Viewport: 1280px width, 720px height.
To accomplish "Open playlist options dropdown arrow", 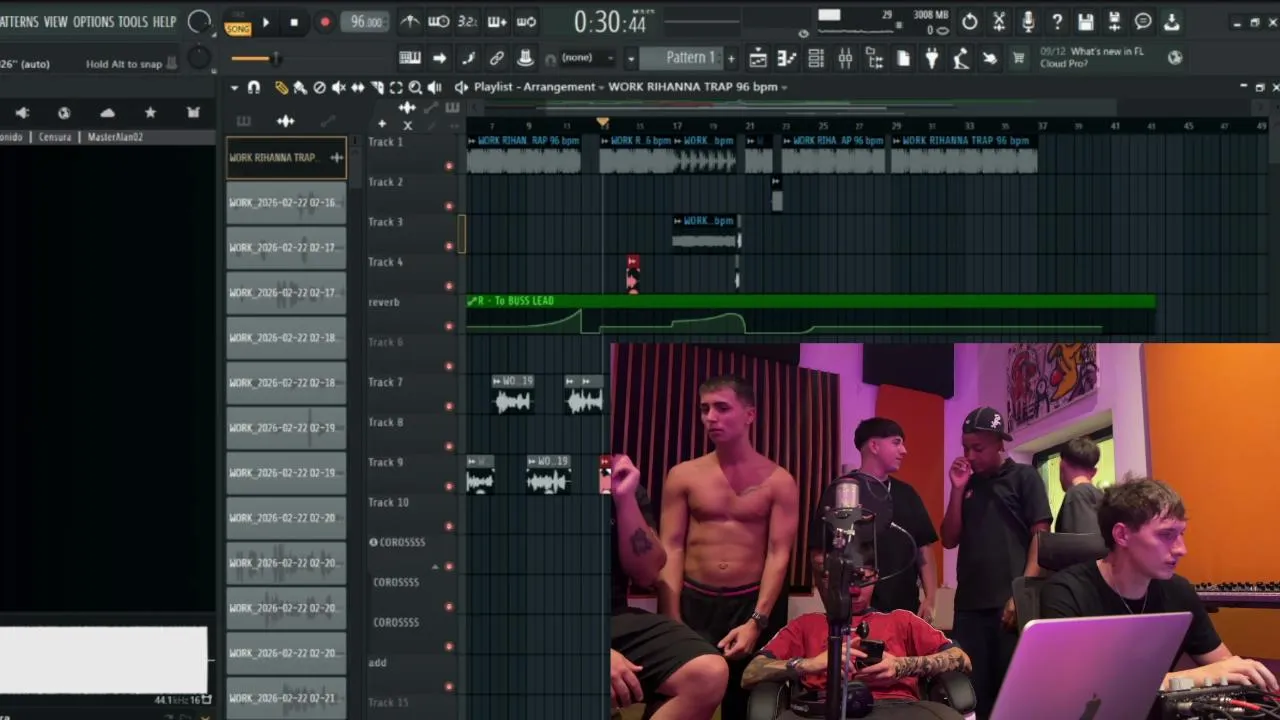I will tap(234, 87).
